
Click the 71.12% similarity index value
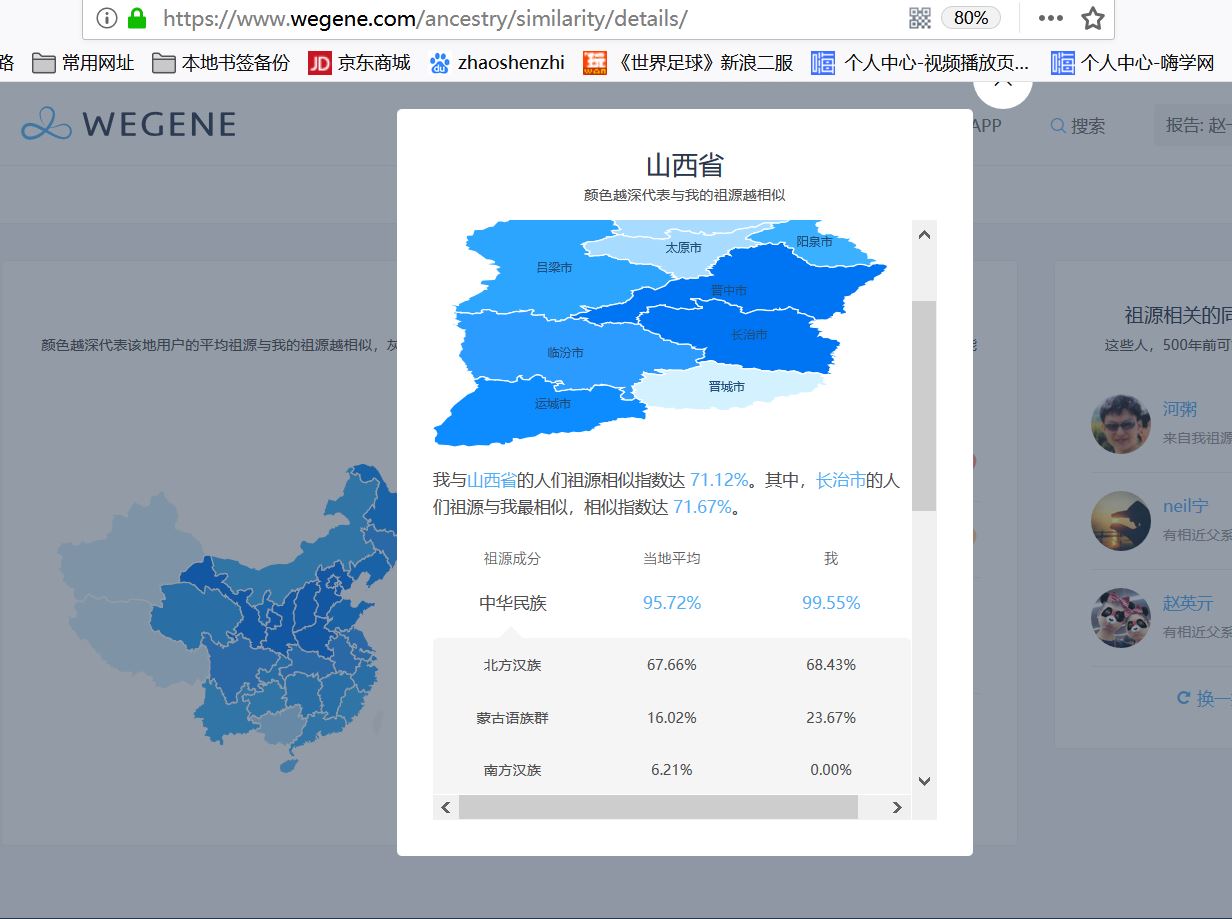coord(719,480)
